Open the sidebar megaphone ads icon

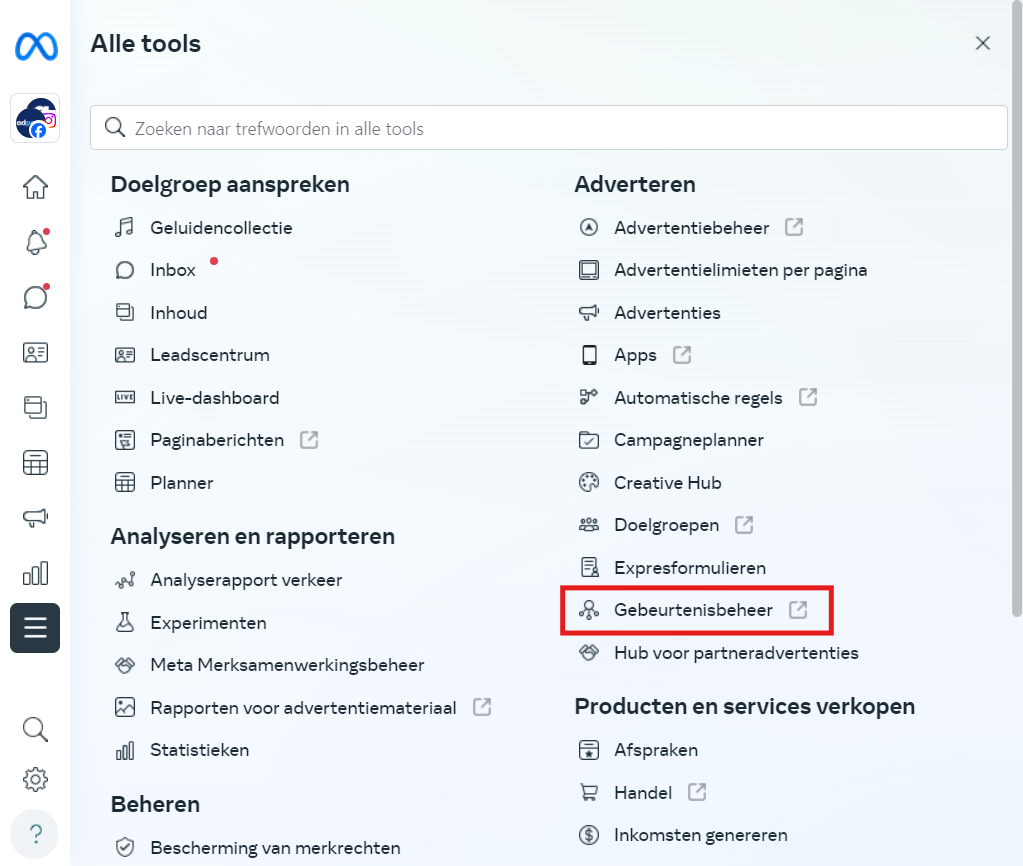tap(35, 518)
